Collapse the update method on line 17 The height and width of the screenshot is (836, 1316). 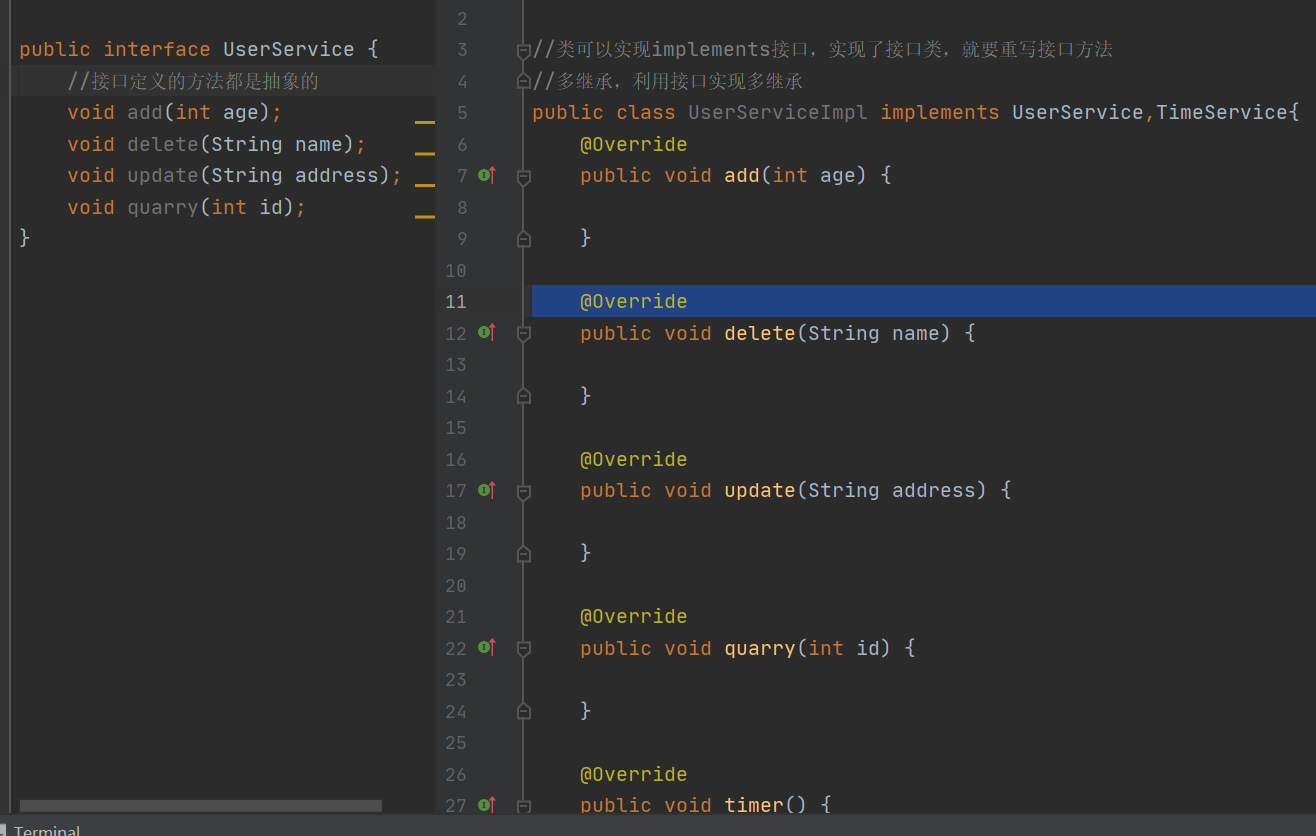click(523, 491)
